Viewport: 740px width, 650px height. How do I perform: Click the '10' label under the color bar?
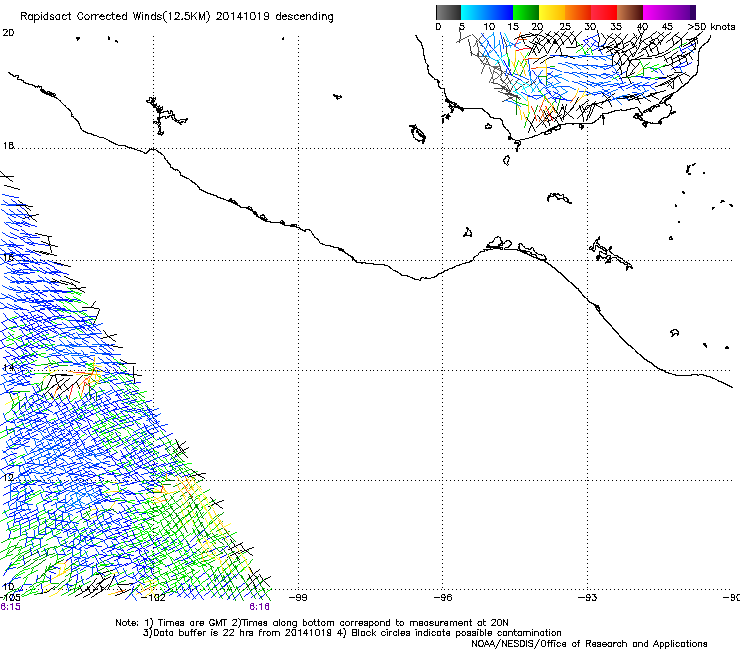[x=489, y=26]
